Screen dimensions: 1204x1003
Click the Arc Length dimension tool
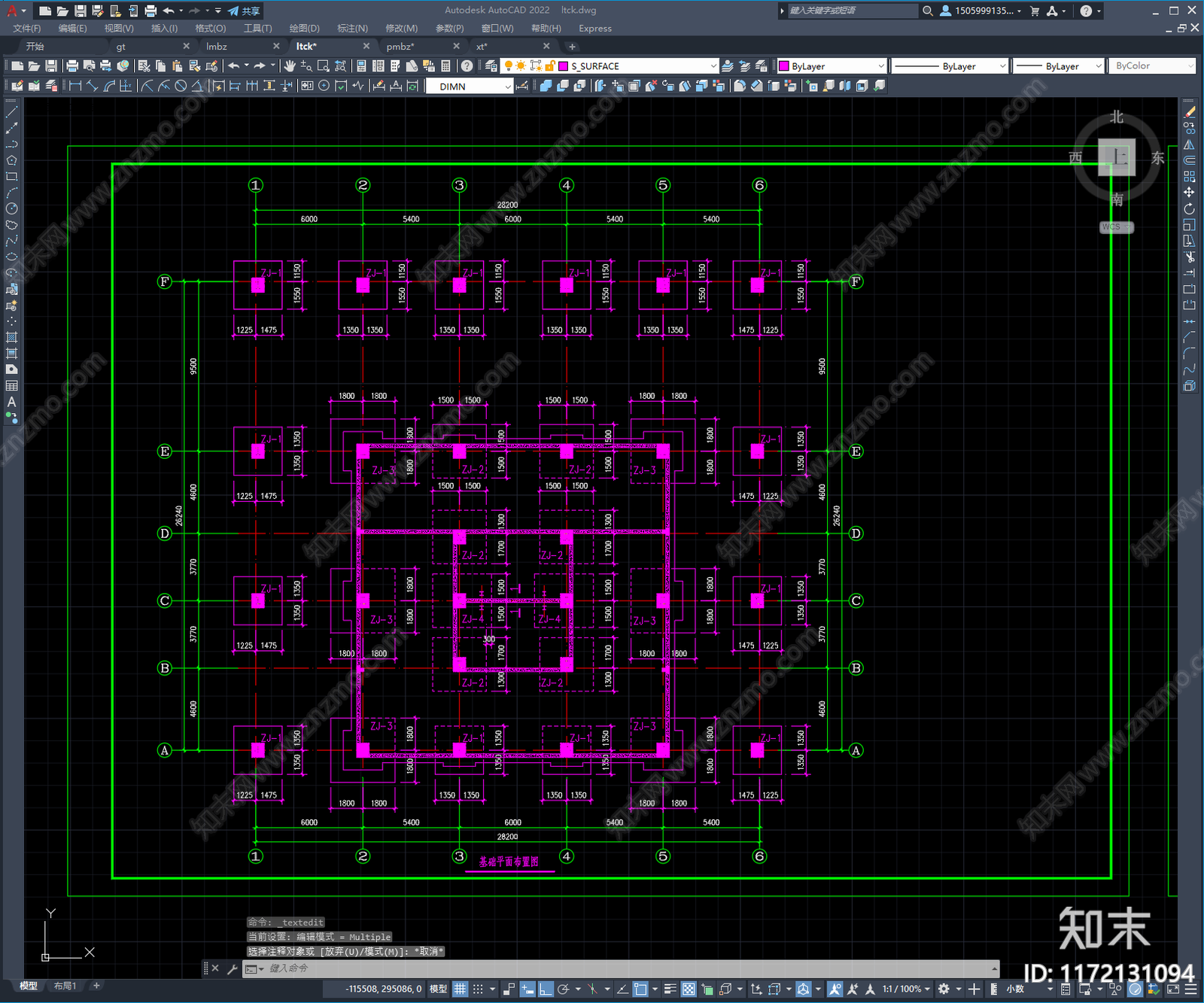click(x=108, y=86)
